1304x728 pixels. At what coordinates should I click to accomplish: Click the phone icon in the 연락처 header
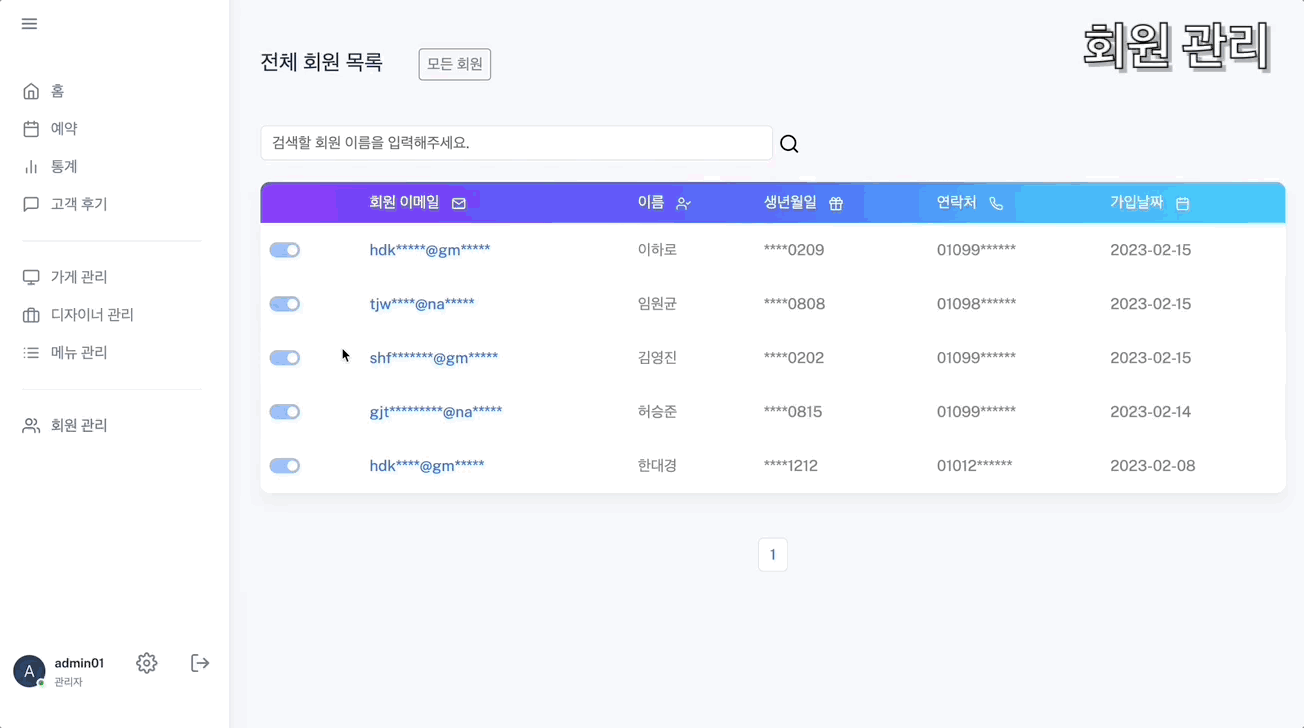point(996,203)
